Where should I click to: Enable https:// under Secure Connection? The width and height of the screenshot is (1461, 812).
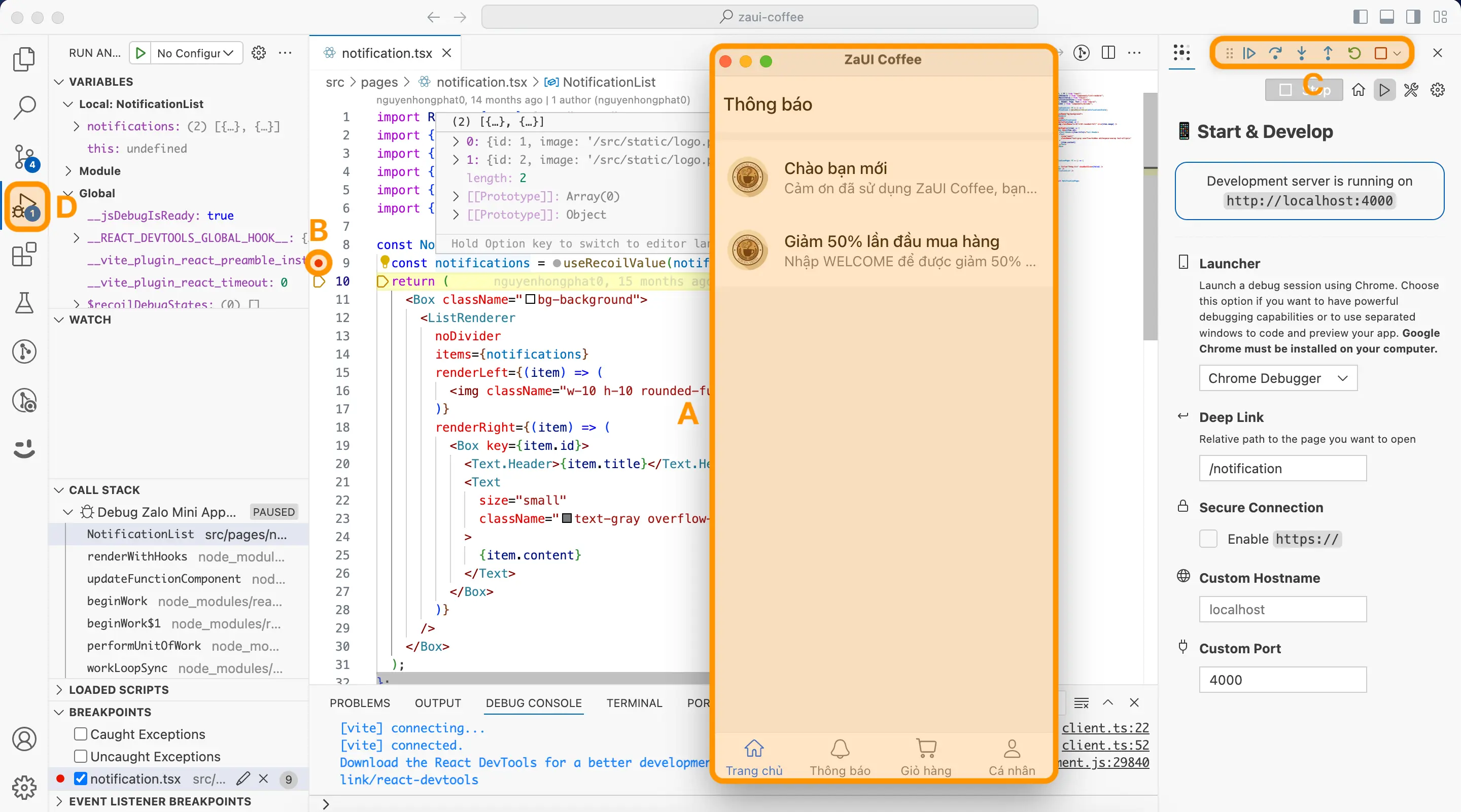pyautogui.click(x=1208, y=539)
